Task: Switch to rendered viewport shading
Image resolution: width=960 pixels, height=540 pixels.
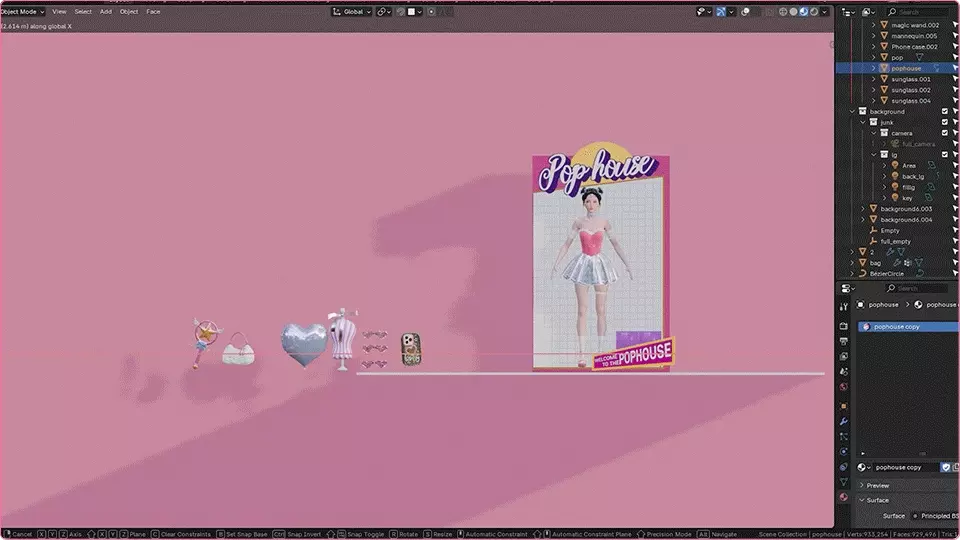Action: click(x=814, y=12)
